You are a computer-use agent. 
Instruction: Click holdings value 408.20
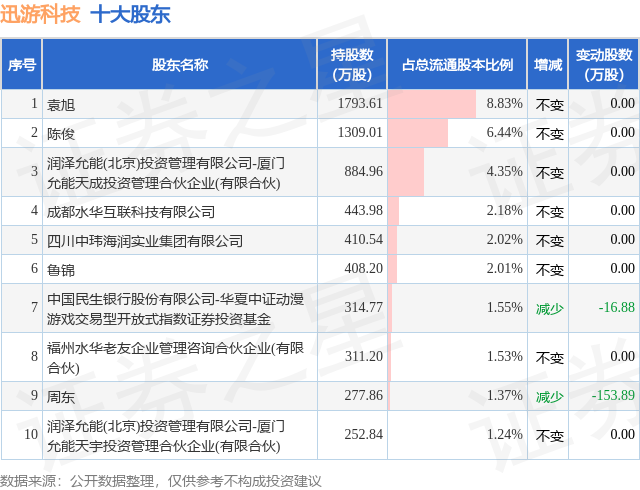point(363,268)
